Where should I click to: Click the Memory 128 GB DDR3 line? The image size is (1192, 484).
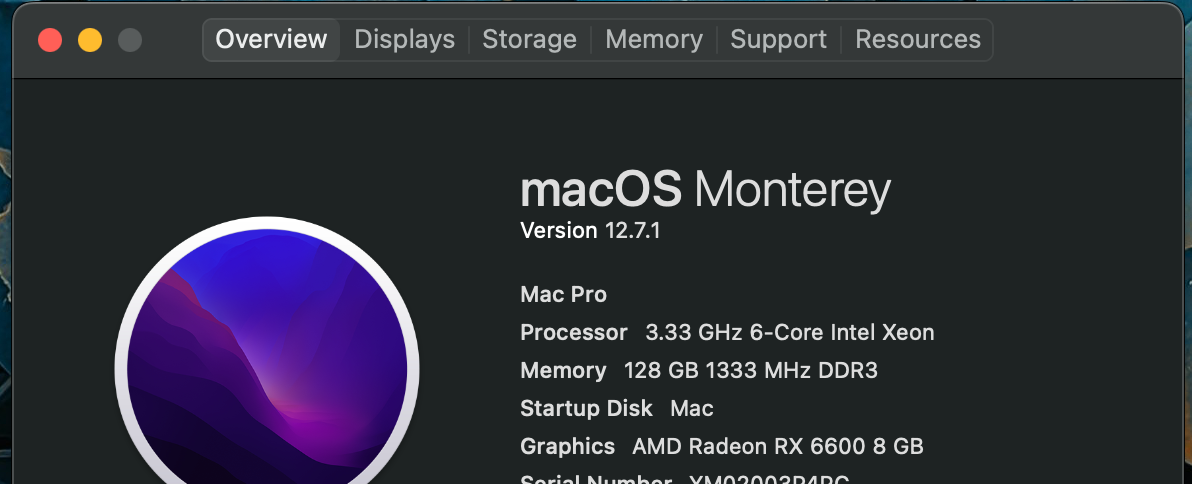(x=698, y=371)
